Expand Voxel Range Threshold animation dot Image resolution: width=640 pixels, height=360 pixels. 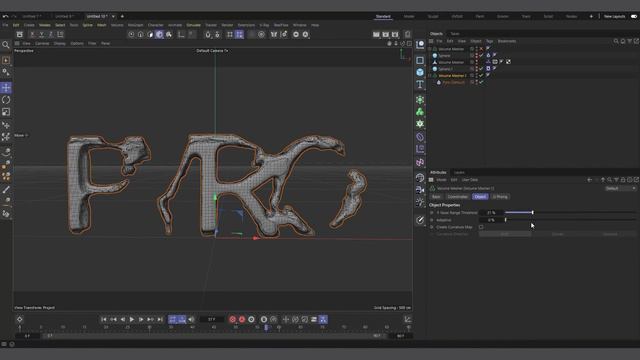click(x=432, y=213)
